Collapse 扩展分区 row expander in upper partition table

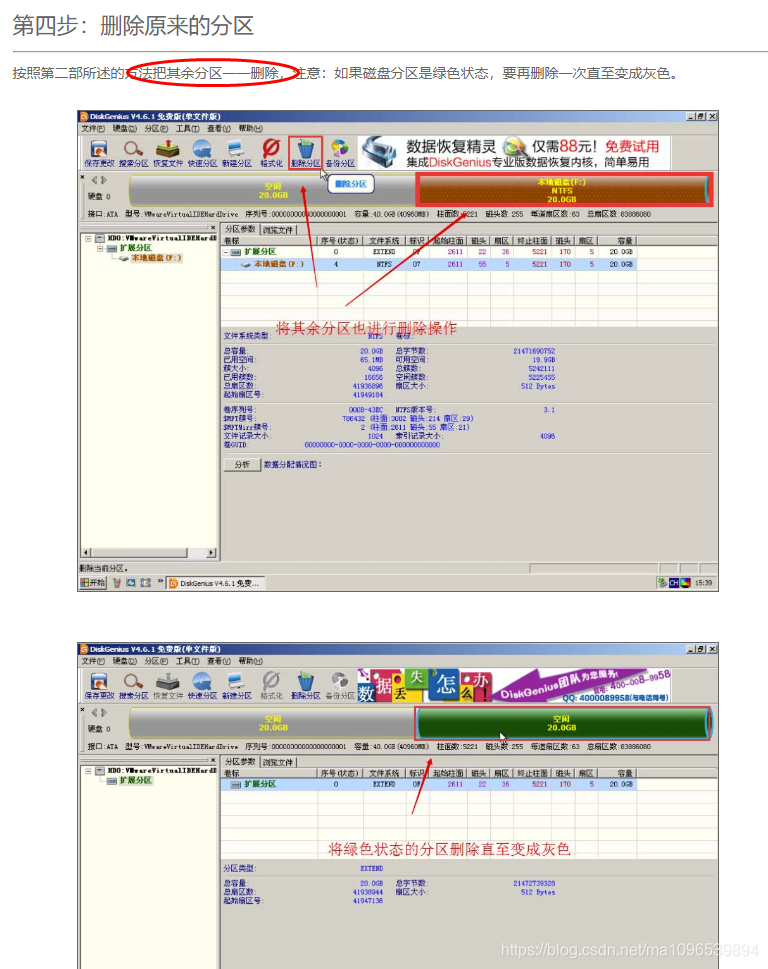tap(226, 252)
